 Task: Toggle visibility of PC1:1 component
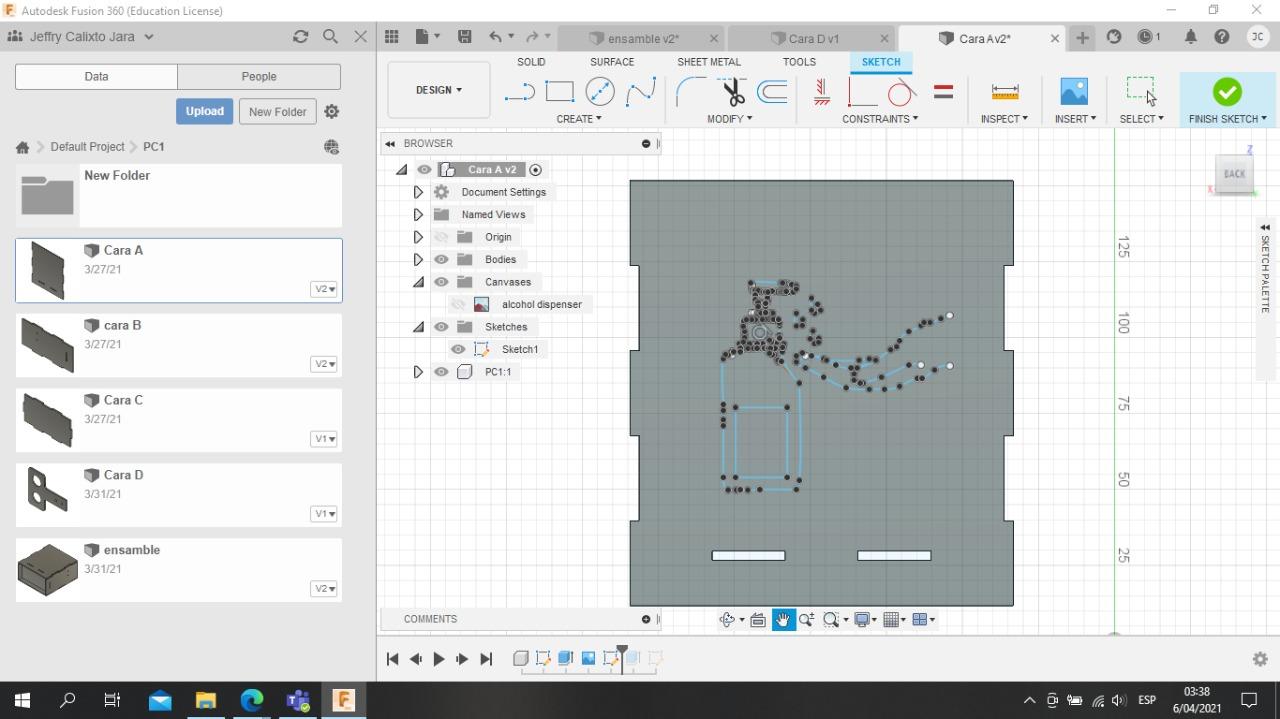(441, 372)
